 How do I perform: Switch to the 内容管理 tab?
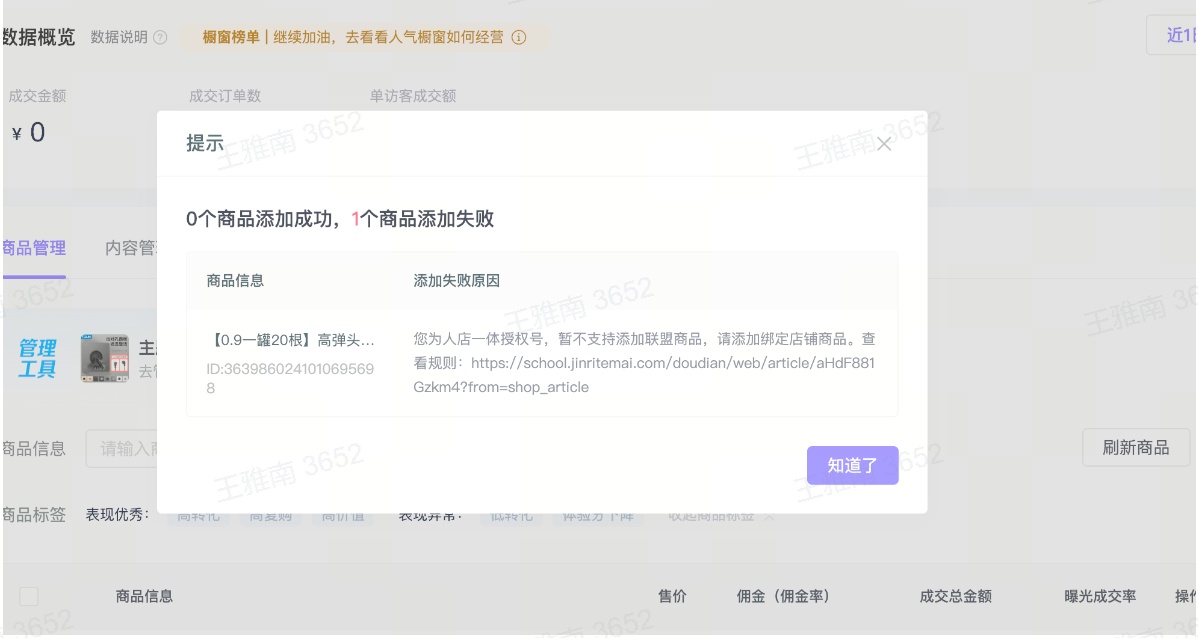tap(132, 248)
